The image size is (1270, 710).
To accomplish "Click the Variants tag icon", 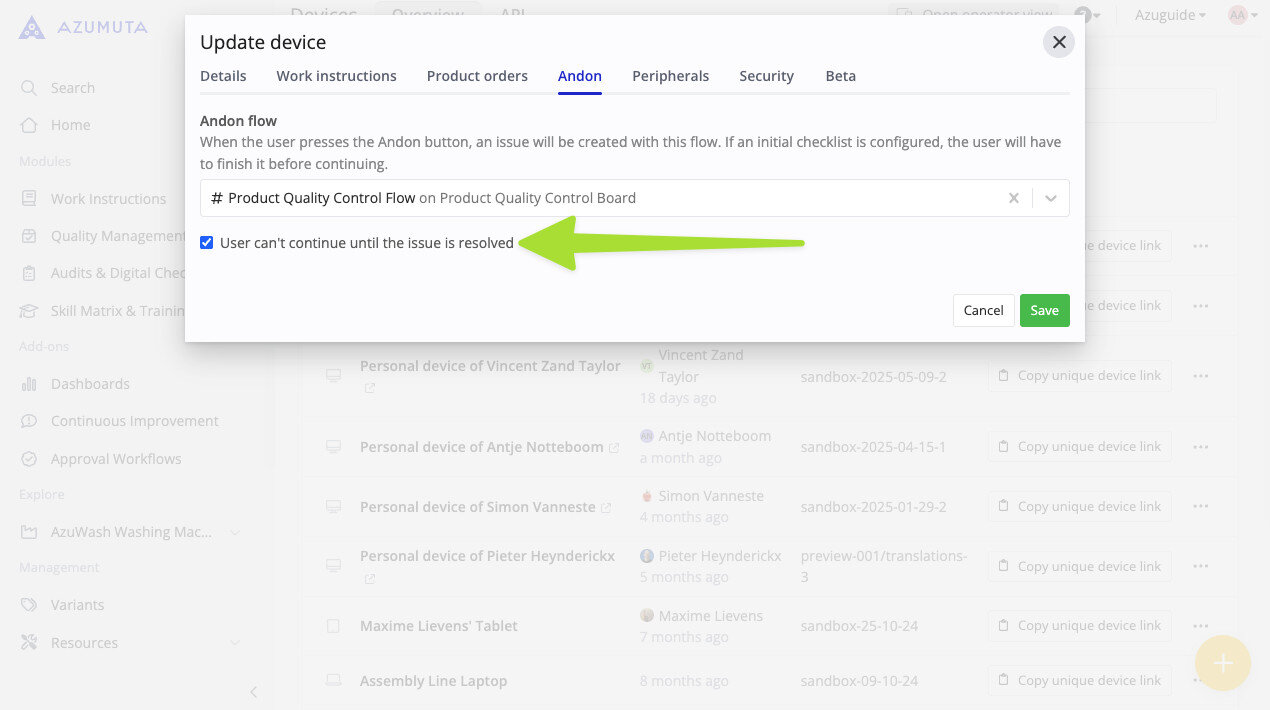I will [30, 604].
